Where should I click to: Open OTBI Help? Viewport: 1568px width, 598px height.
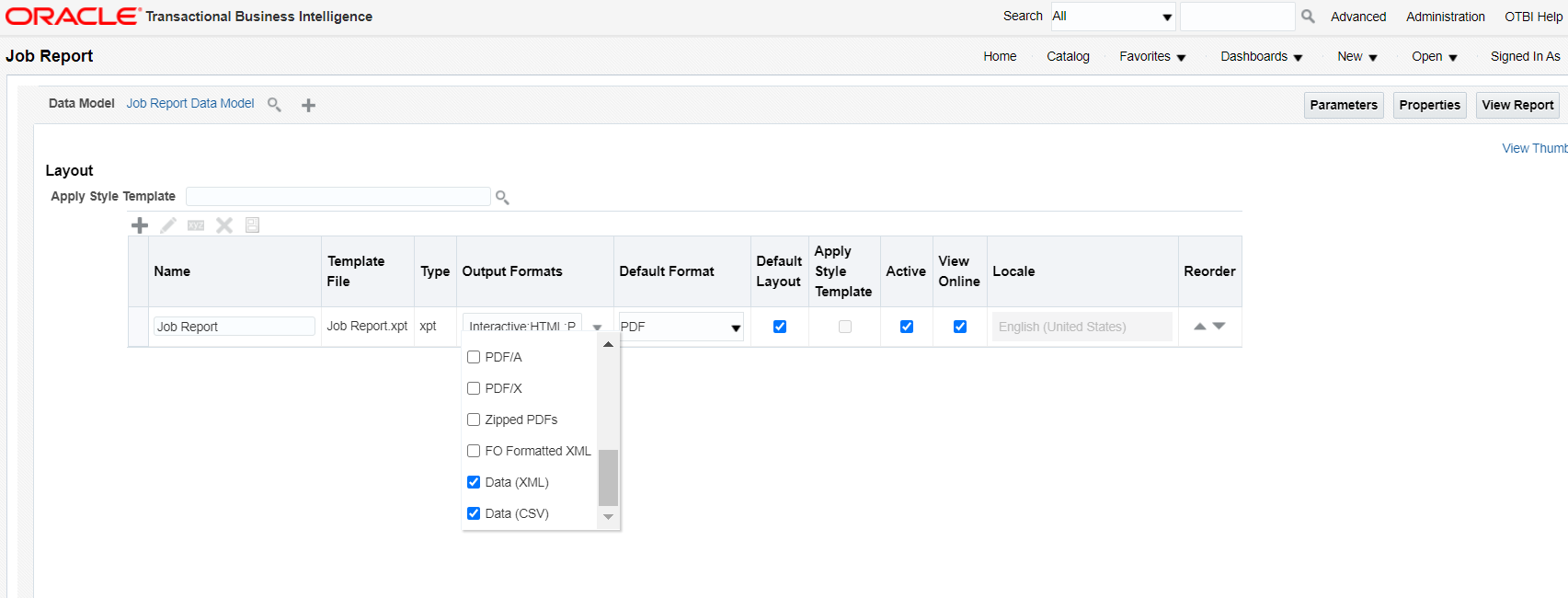click(x=1534, y=17)
